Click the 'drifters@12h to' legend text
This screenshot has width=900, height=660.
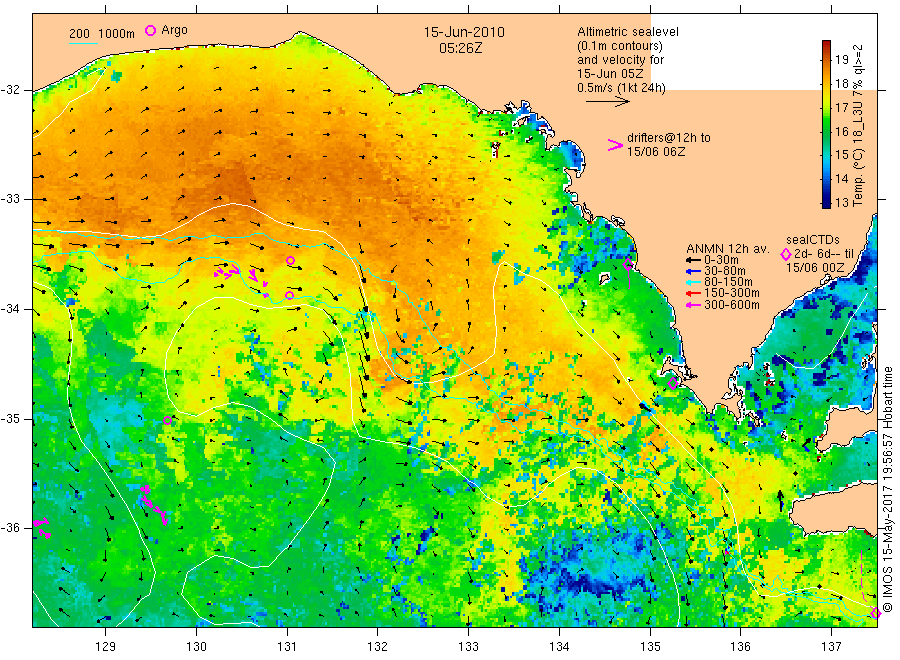669,138
